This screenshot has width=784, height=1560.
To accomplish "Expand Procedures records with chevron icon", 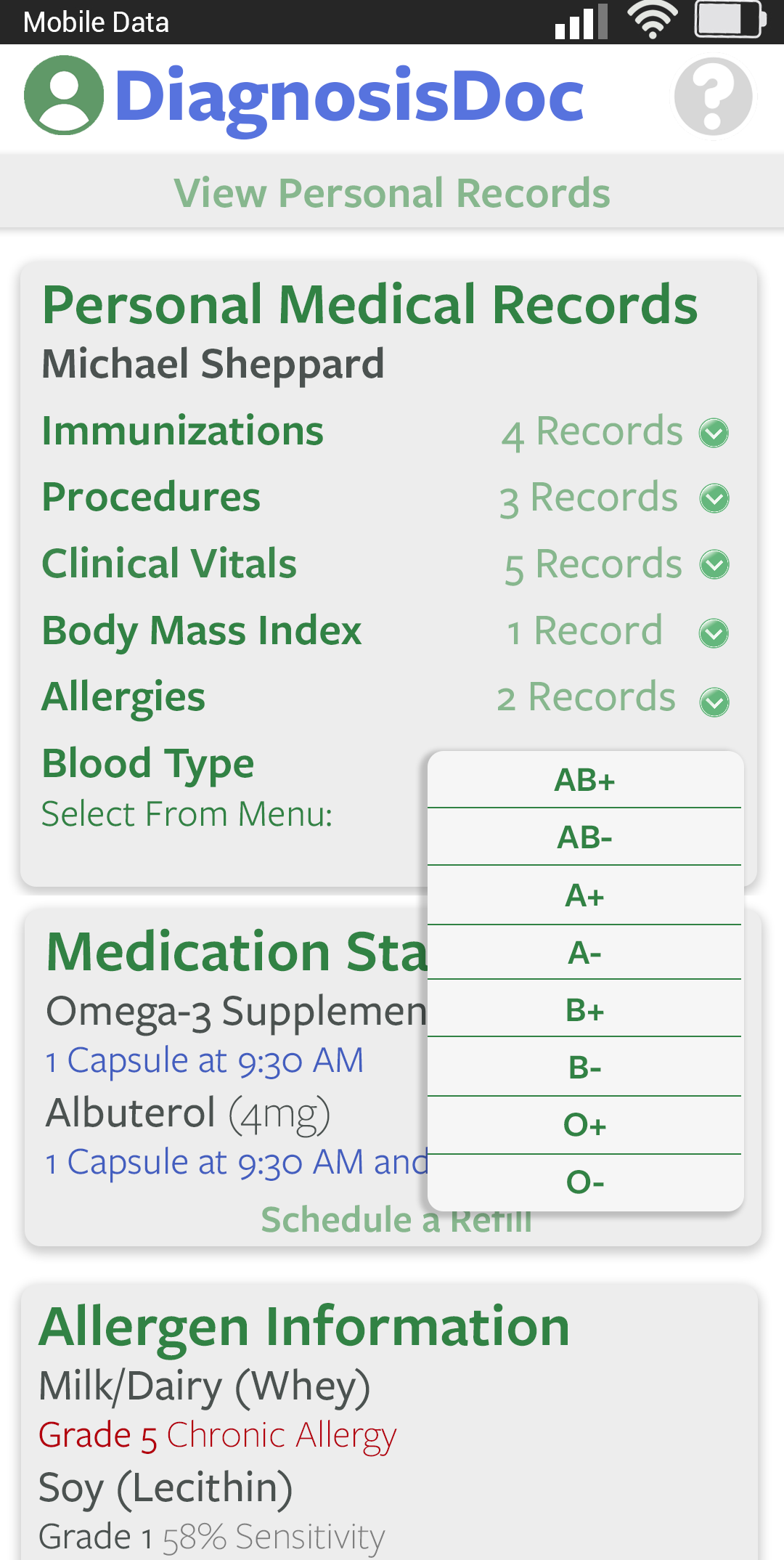I will click(714, 499).
